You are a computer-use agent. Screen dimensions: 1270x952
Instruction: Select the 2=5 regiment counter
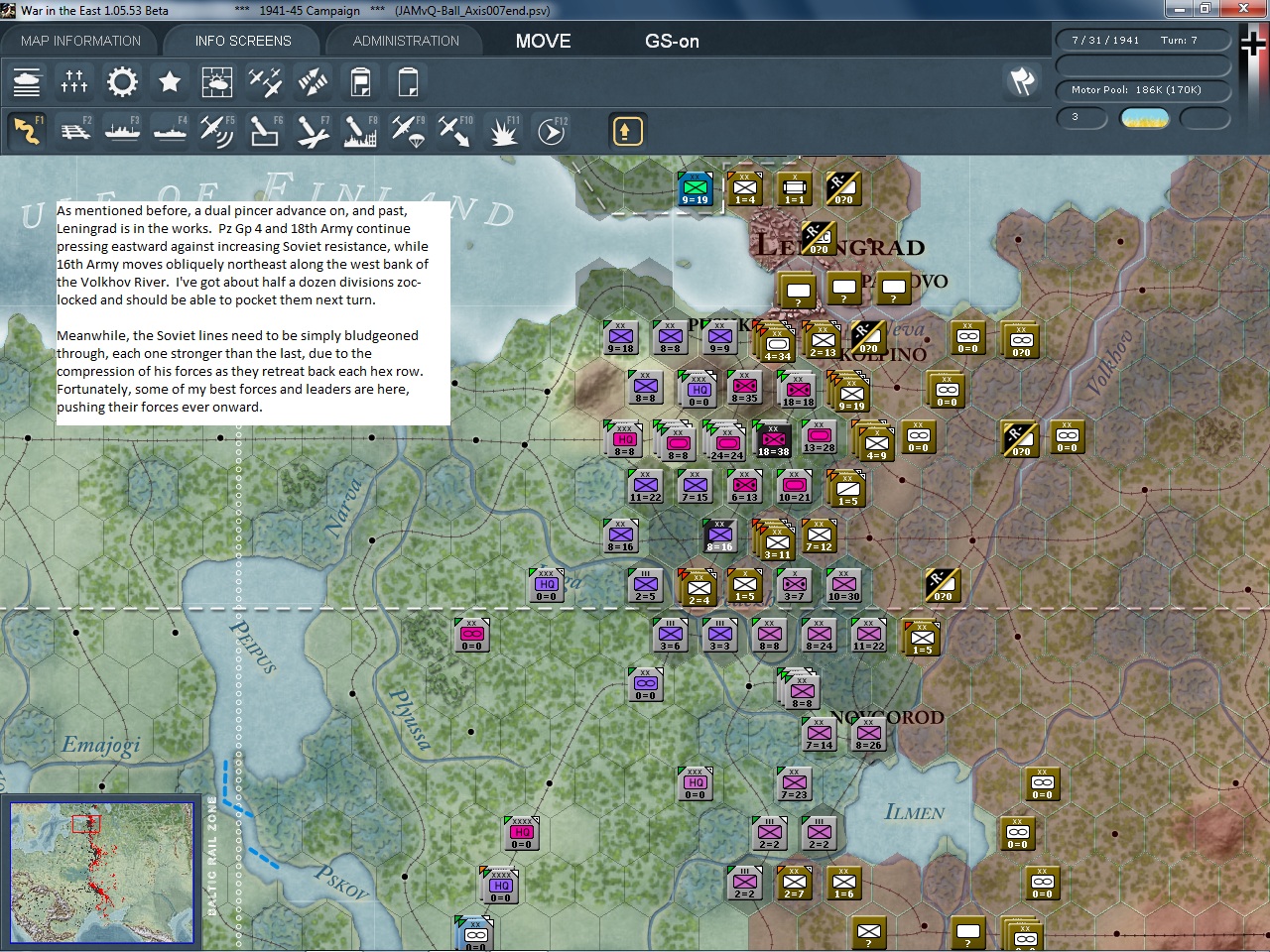coord(645,585)
